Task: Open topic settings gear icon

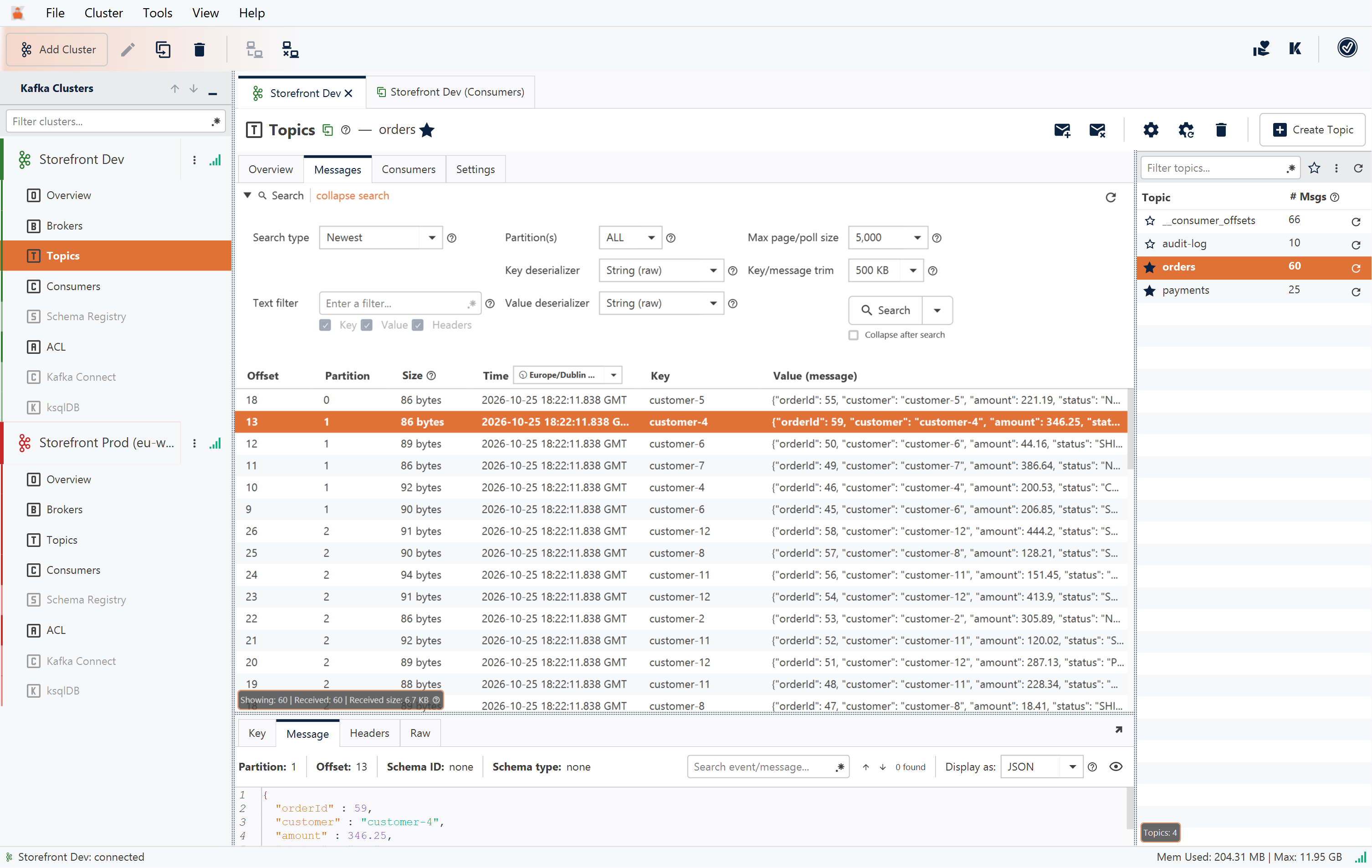Action: [1150, 130]
